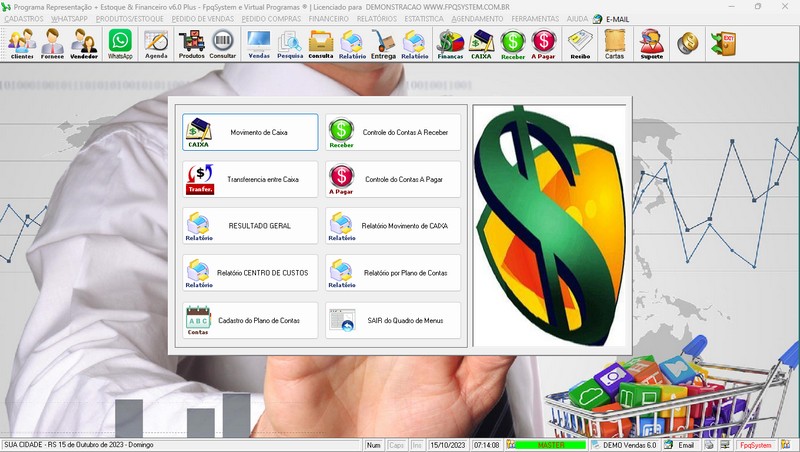
Task: Open the PEDIDO DE VENDAS menu
Action: click(203, 19)
